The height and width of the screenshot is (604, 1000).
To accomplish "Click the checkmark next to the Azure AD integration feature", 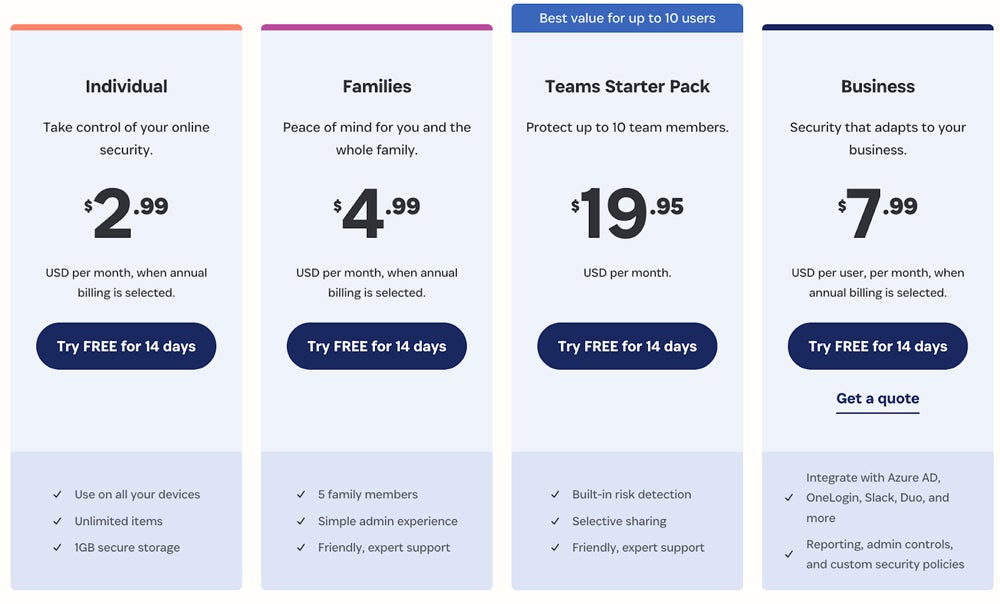I will click(790, 497).
